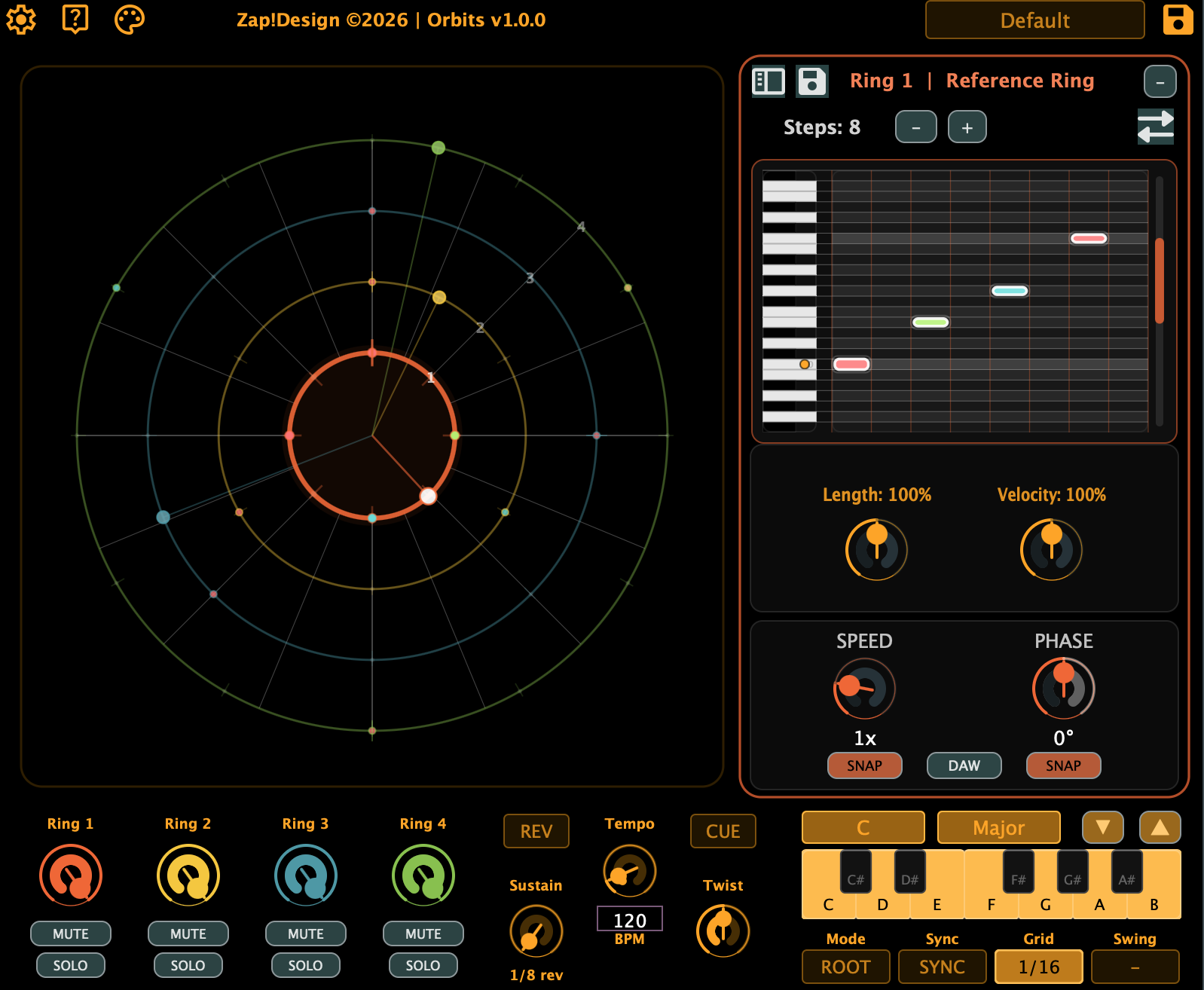Collapse the Ring 1 panel minus button
This screenshot has height=990, width=1204.
(x=1160, y=81)
